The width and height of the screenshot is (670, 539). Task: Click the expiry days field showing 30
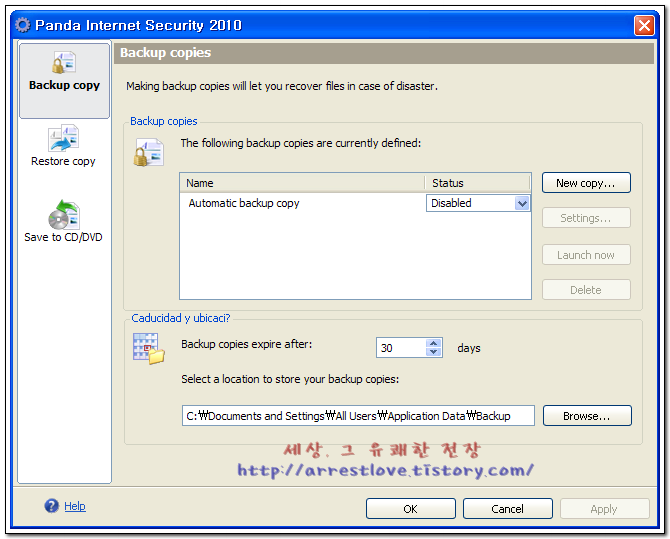[x=401, y=348]
